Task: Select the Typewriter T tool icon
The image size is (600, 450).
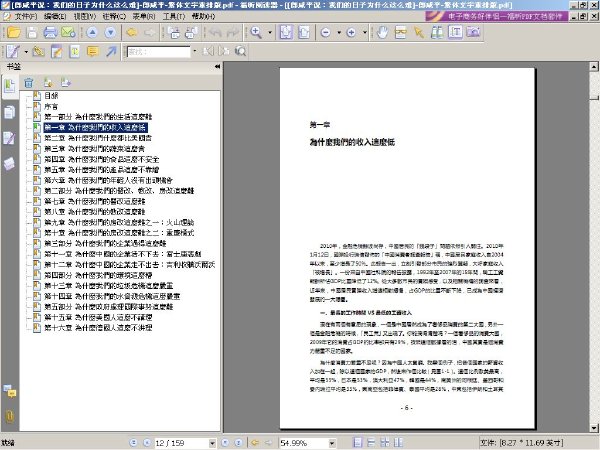Action: point(75,51)
